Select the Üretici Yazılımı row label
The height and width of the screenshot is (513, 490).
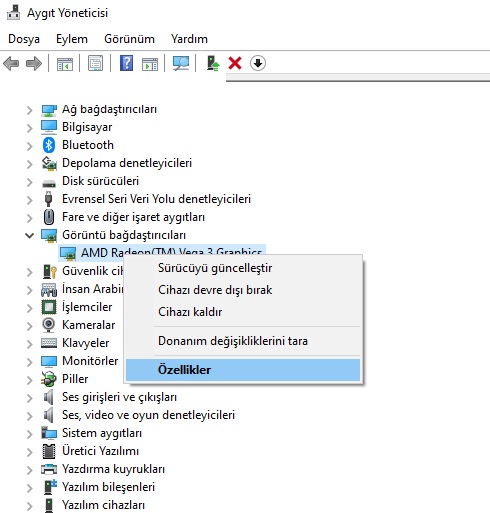click(x=100, y=451)
